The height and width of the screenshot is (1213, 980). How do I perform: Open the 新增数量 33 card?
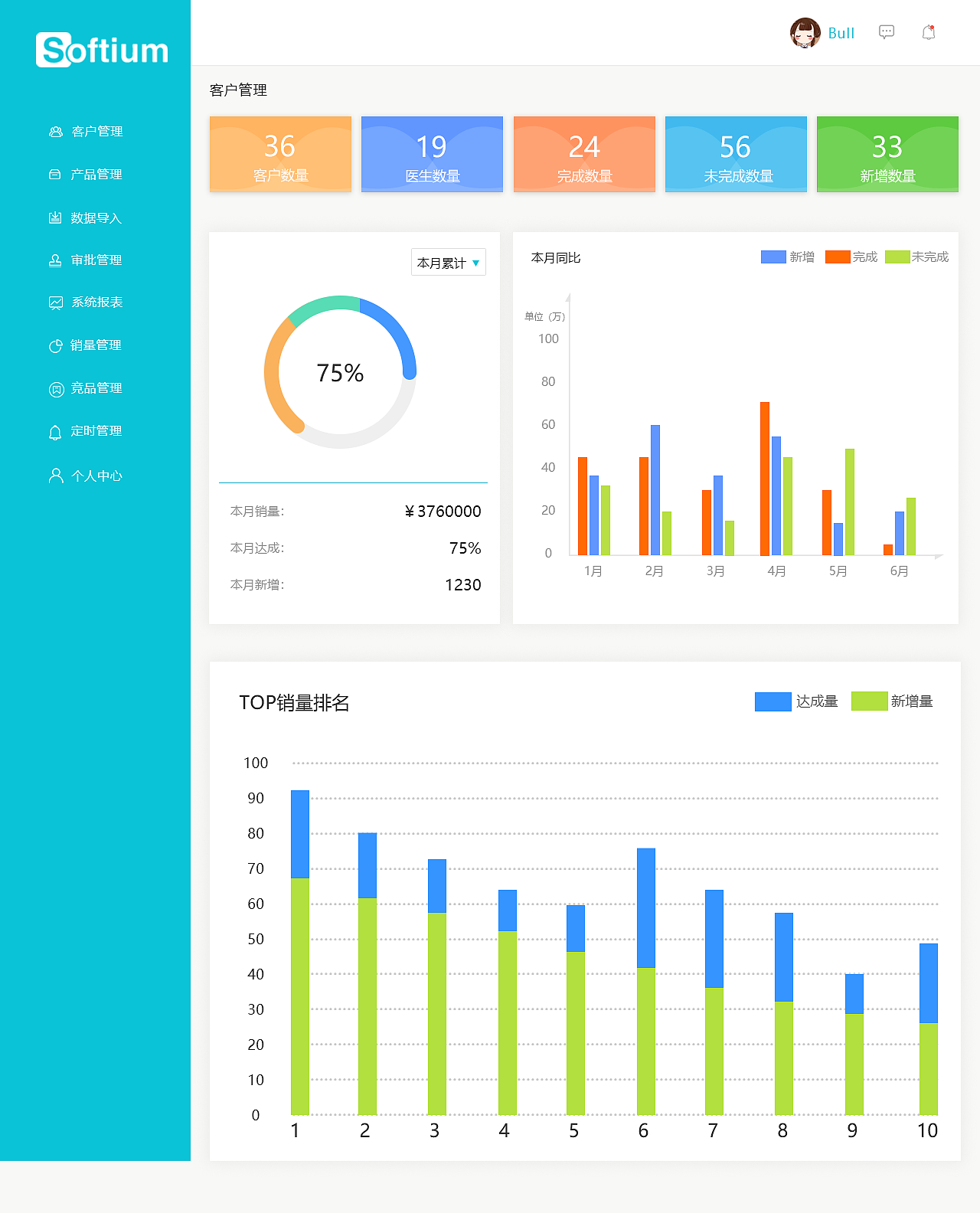tap(887, 154)
